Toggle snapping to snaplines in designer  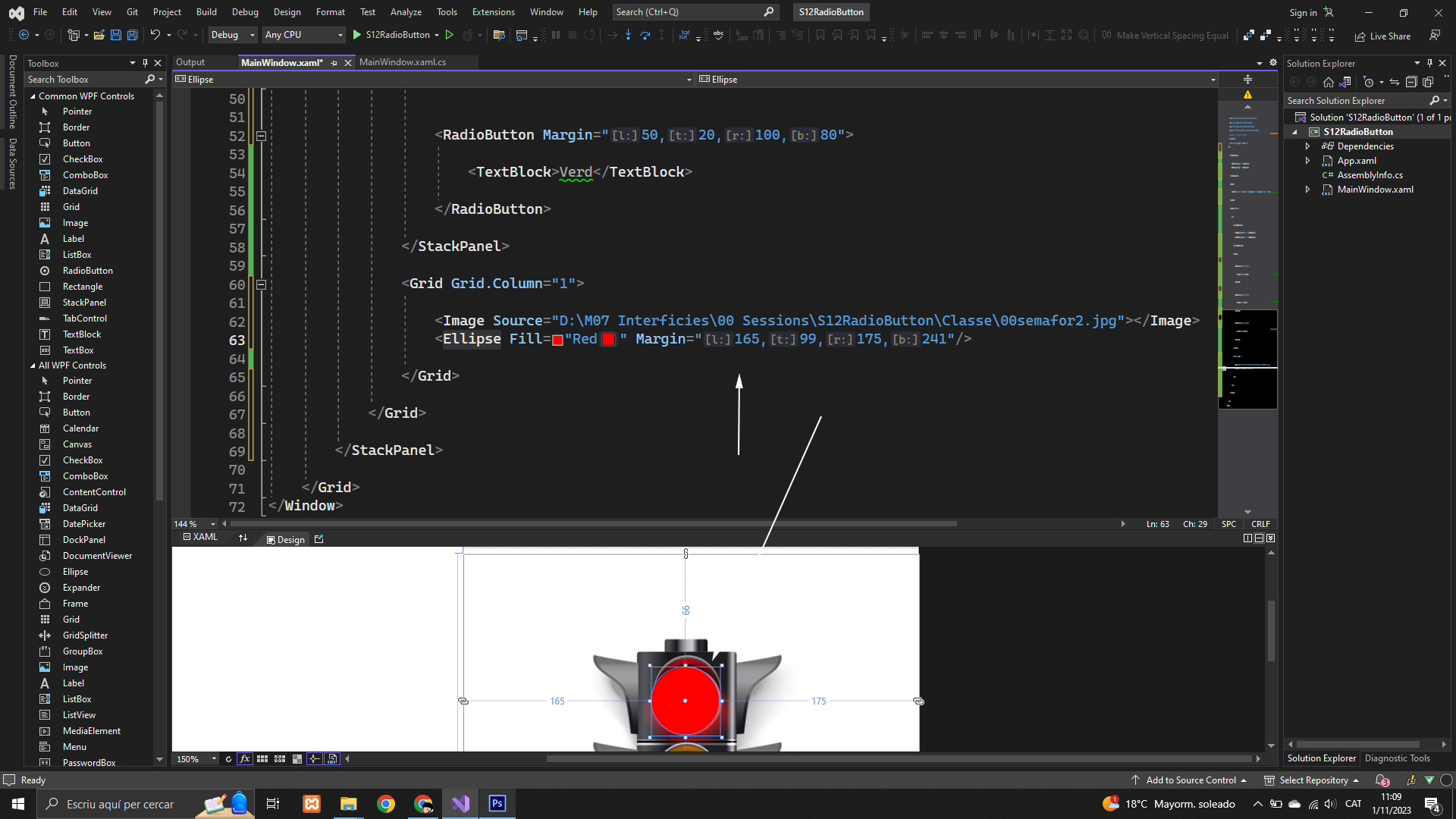pyautogui.click(x=314, y=759)
